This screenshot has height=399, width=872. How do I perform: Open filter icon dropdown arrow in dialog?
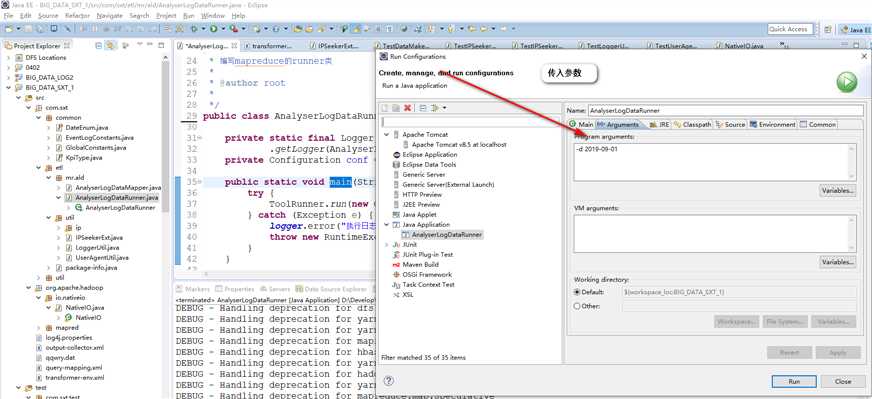click(444, 108)
